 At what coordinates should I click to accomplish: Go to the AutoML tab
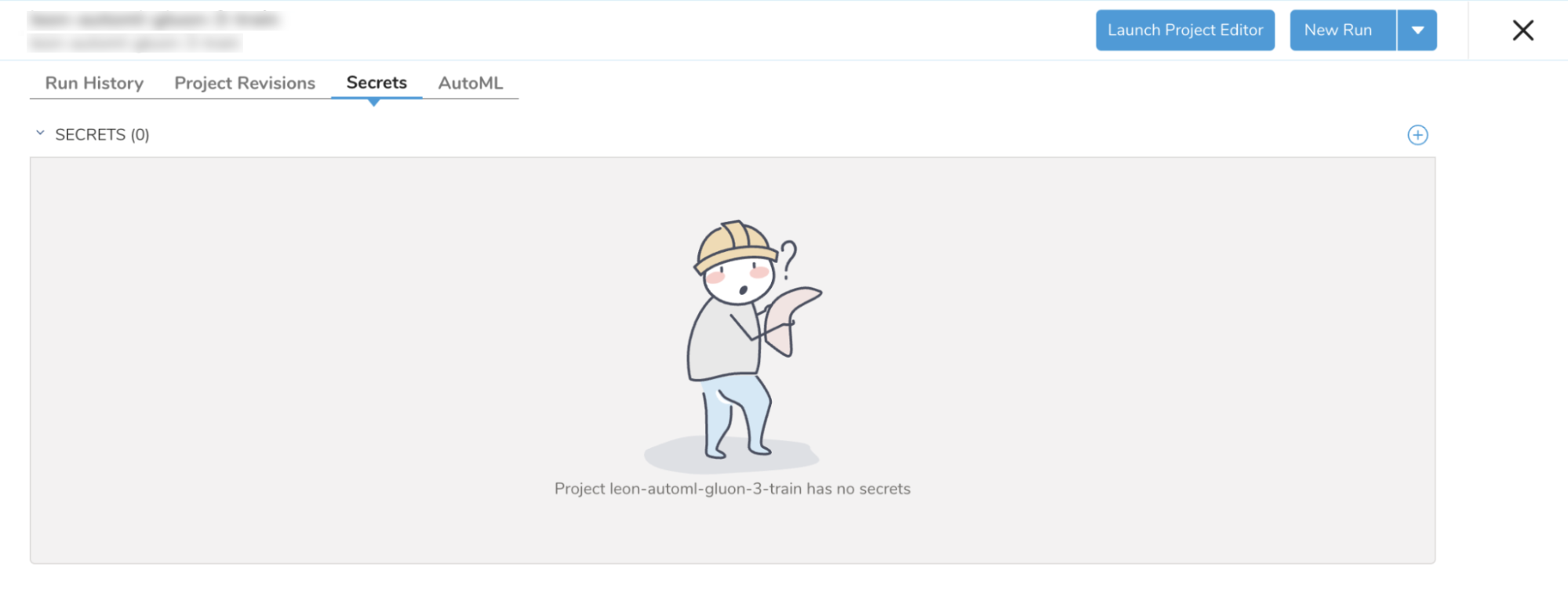471,83
